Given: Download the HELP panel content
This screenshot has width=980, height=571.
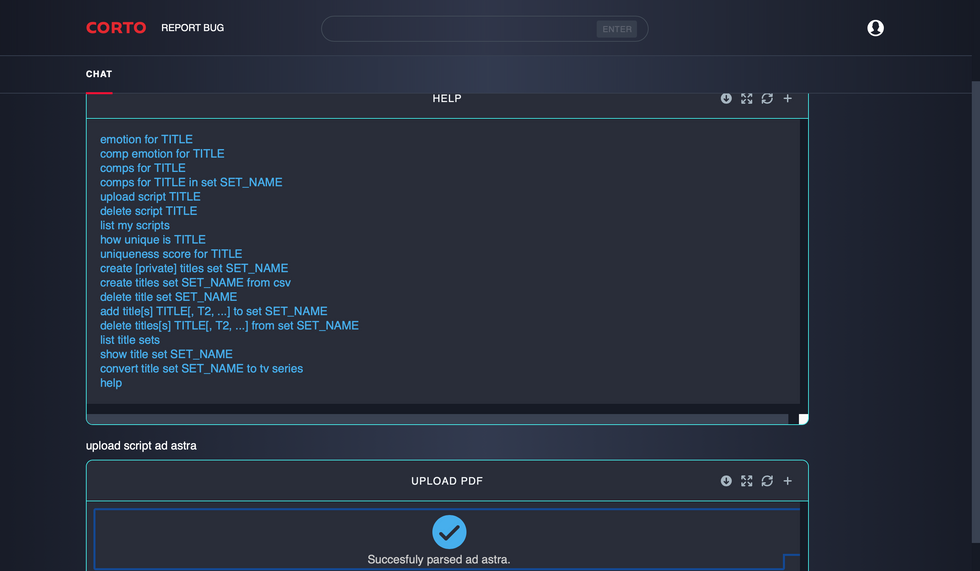Looking at the screenshot, I should click(x=726, y=98).
